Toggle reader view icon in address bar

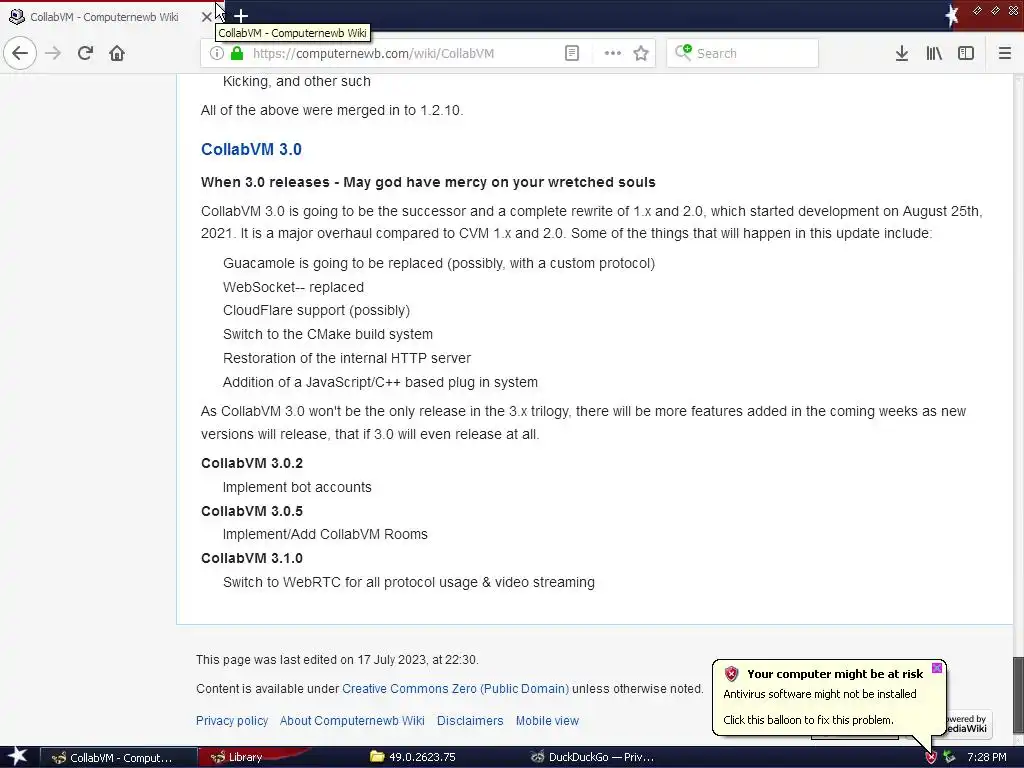[571, 53]
